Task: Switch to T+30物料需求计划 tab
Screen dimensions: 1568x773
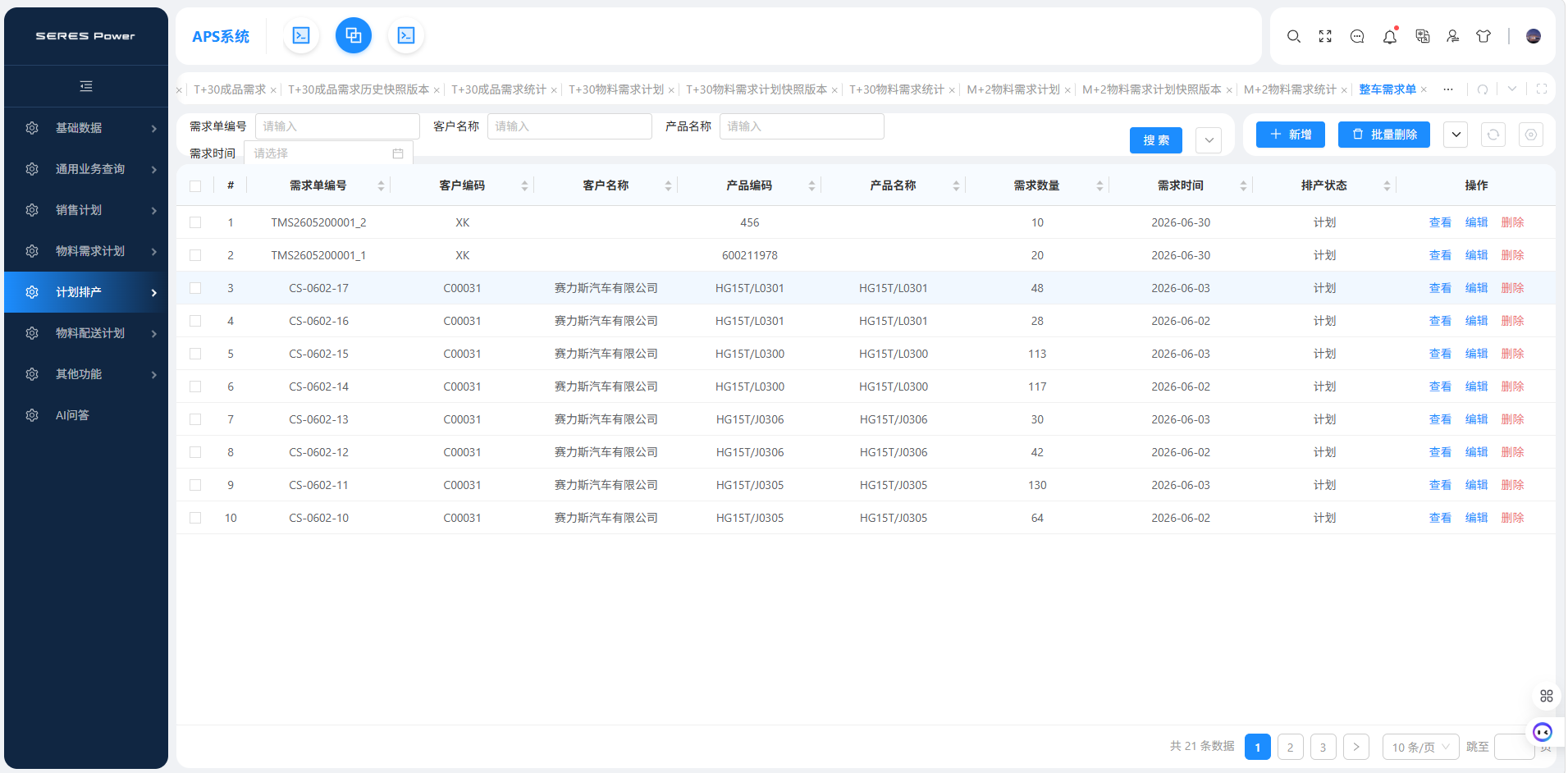Action: coord(616,89)
